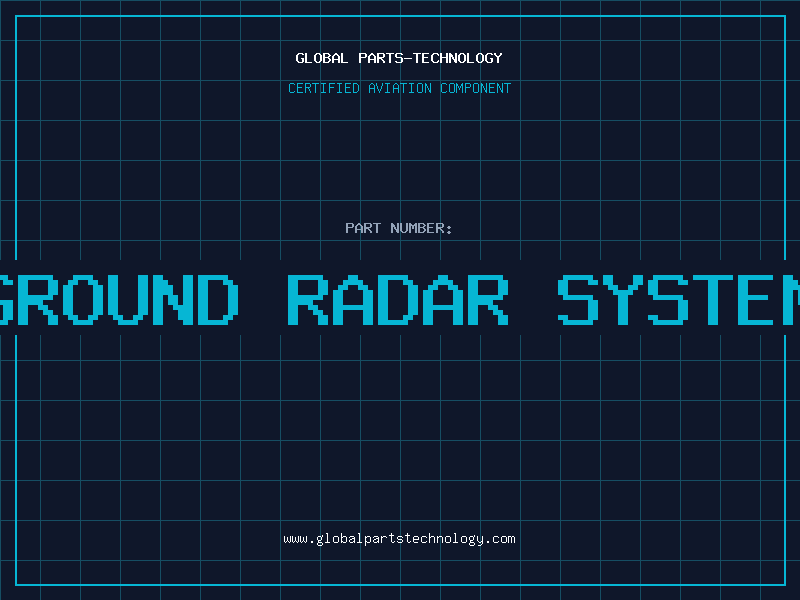Click the GROUND RADAR SYSTEM banner text
This screenshot has width=800, height=600.
pos(400,299)
